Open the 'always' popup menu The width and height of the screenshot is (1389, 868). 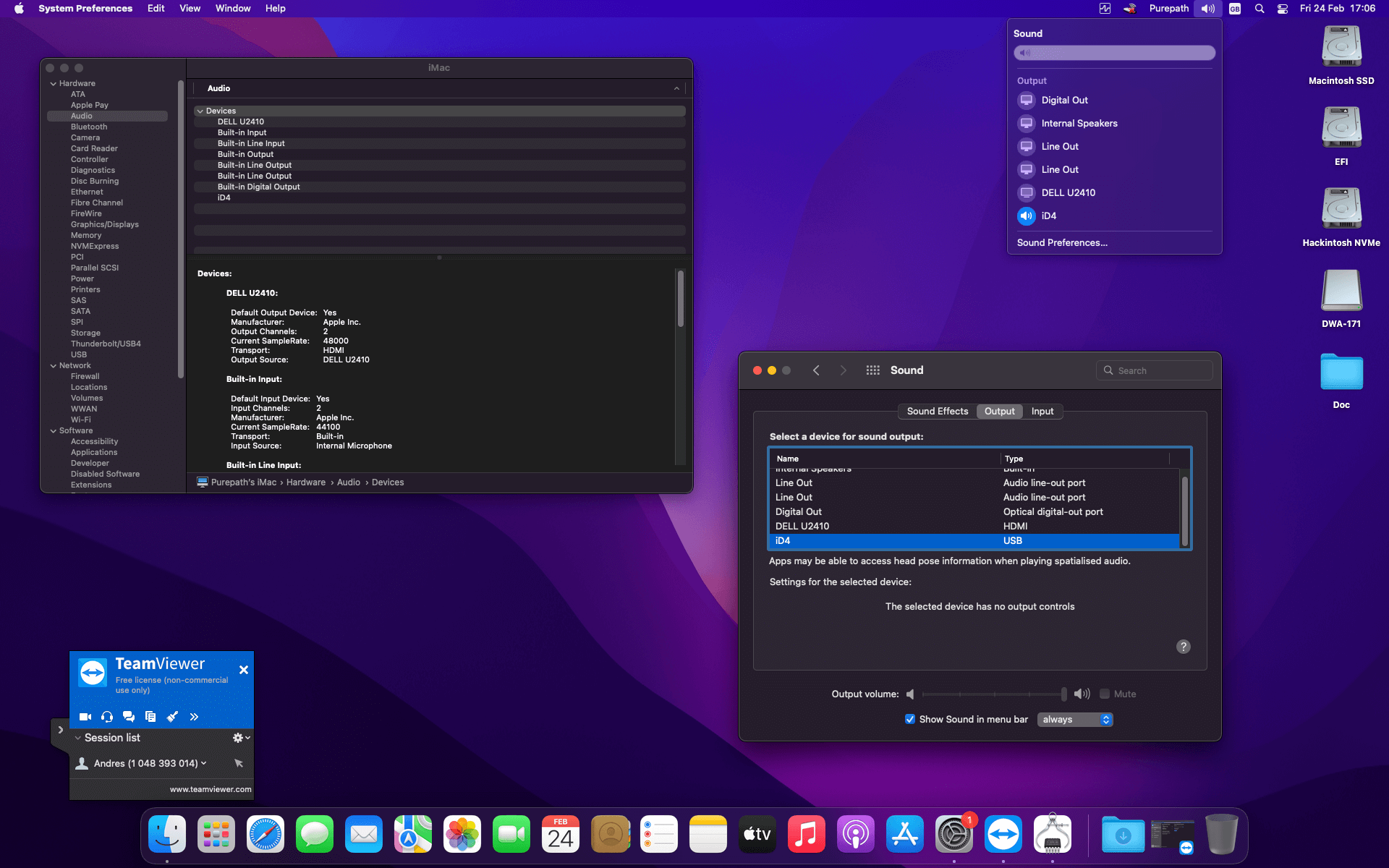point(1075,719)
